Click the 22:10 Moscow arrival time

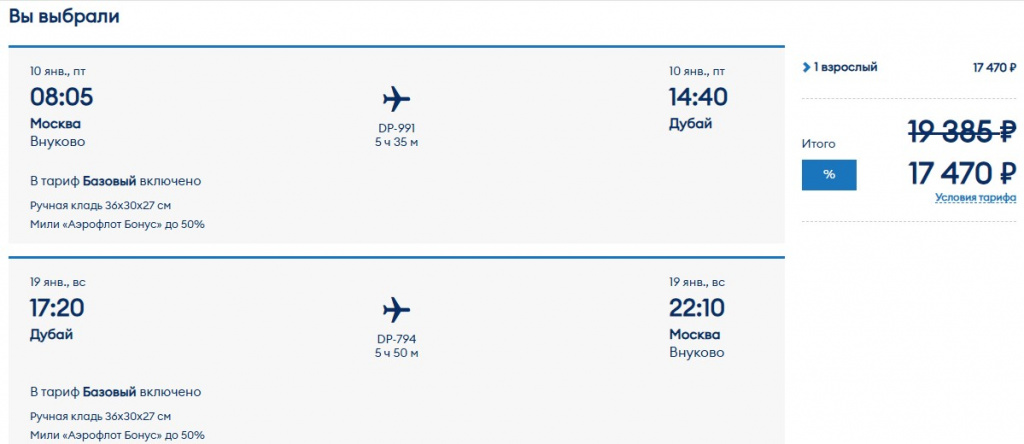[698, 308]
